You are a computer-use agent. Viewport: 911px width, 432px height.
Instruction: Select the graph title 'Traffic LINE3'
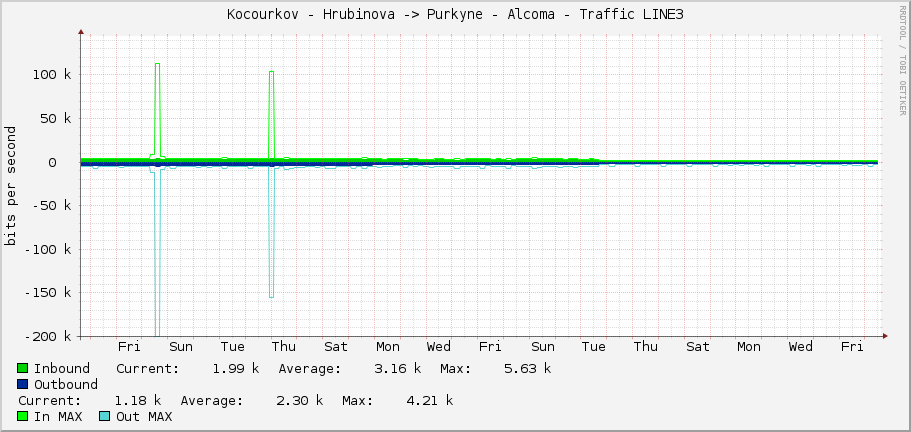(631, 15)
